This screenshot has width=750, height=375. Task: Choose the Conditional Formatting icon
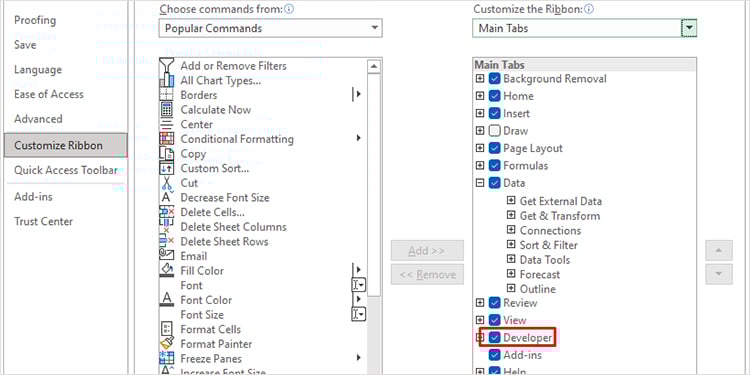pos(166,139)
